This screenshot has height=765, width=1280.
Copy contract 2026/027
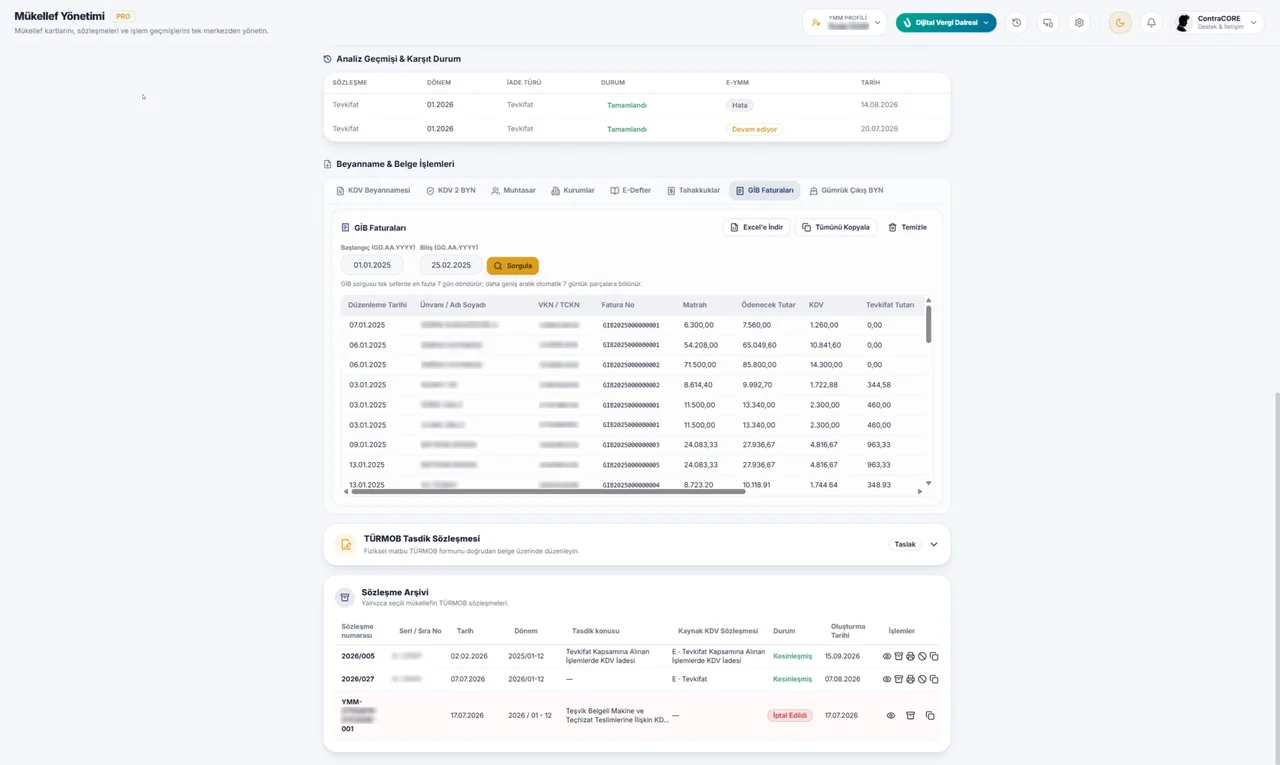(934, 679)
